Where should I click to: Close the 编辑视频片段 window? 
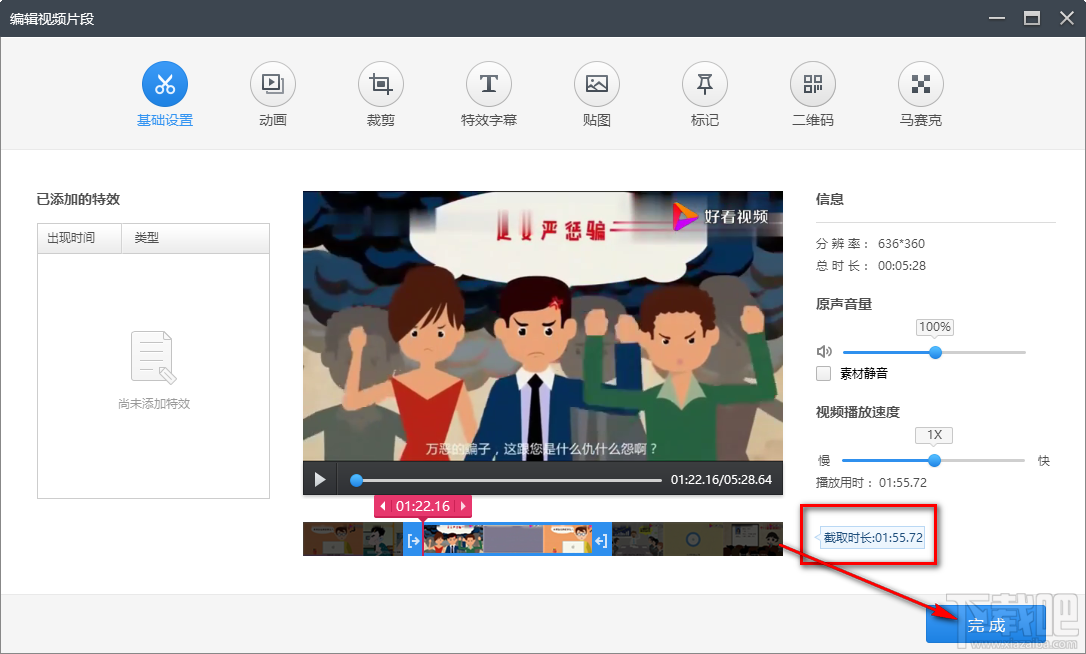point(1067,18)
